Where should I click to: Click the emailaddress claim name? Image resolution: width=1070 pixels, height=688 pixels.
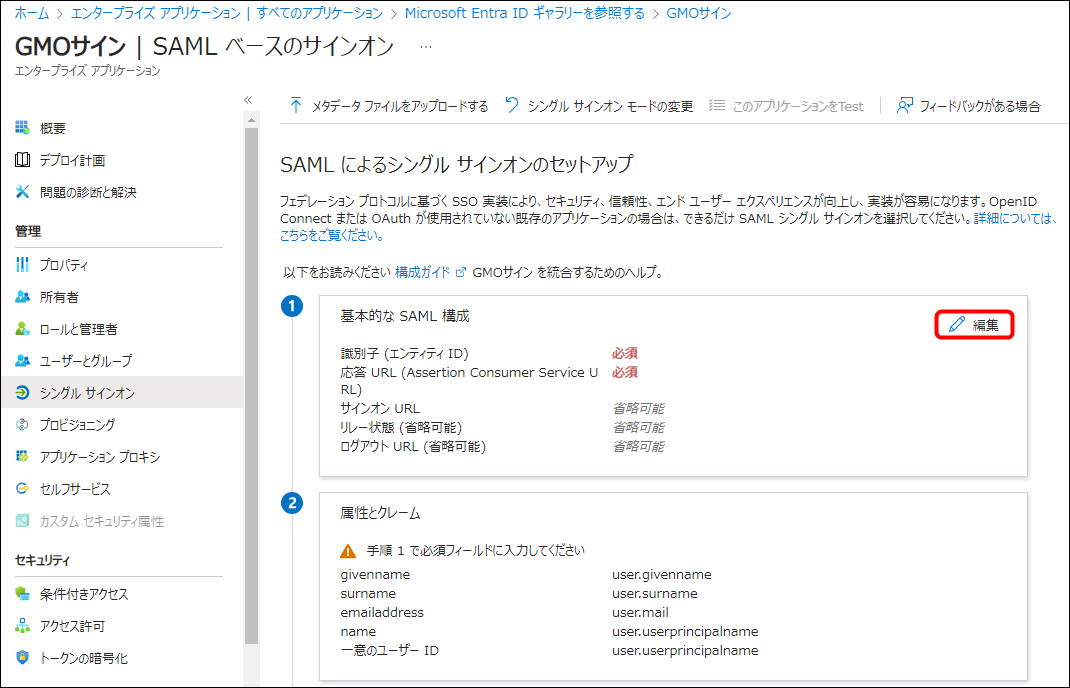click(382, 612)
